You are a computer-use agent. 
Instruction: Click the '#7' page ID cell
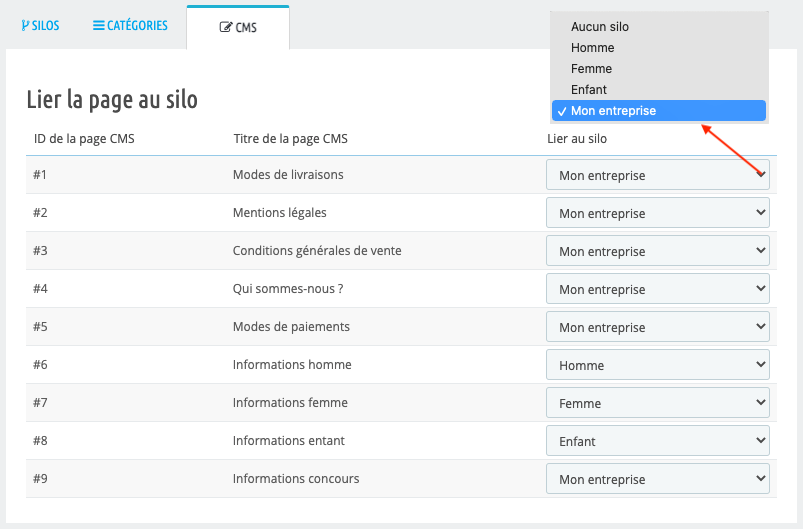tap(40, 403)
